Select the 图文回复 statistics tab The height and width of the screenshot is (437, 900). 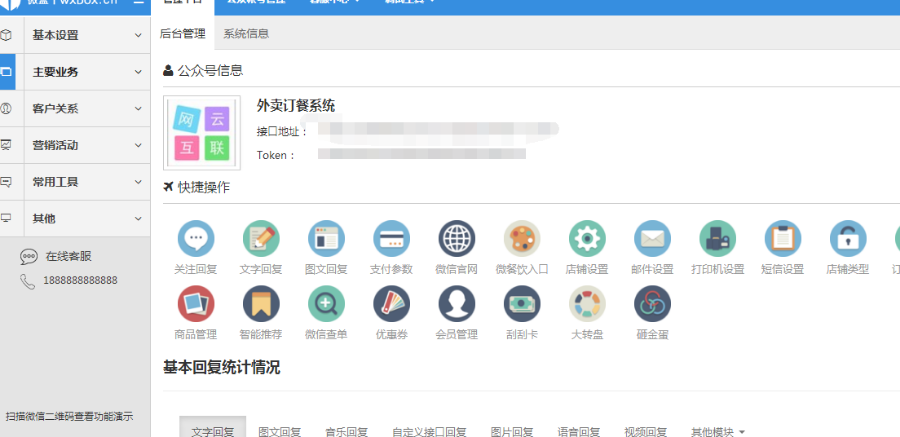pyautogui.click(x=280, y=431)
